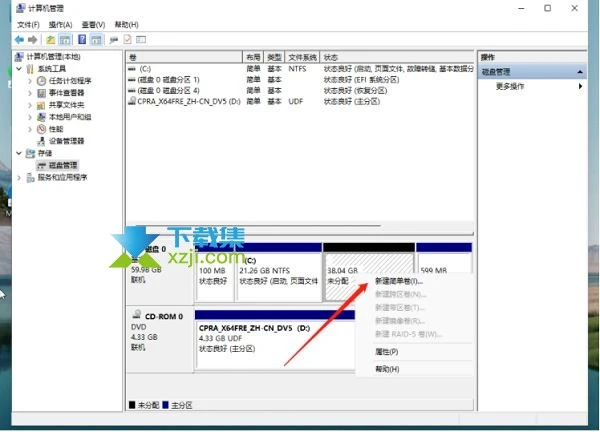The height and width of the screenshot is (432, 600).
Task: Sort by the 类型 column header
Action: point(274,57)
